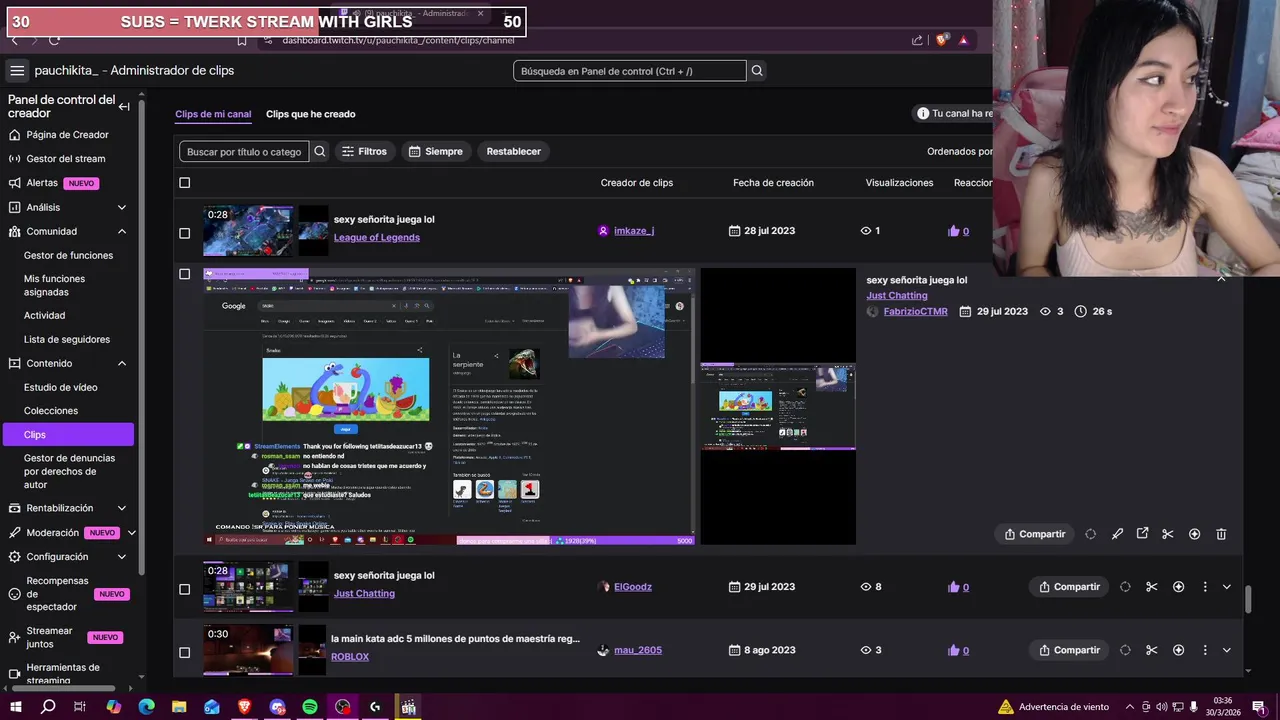Open Gestor del stream in sidebar
Image resolution: width=1280 pixels, height=720 pixels.
pos(68,159)
